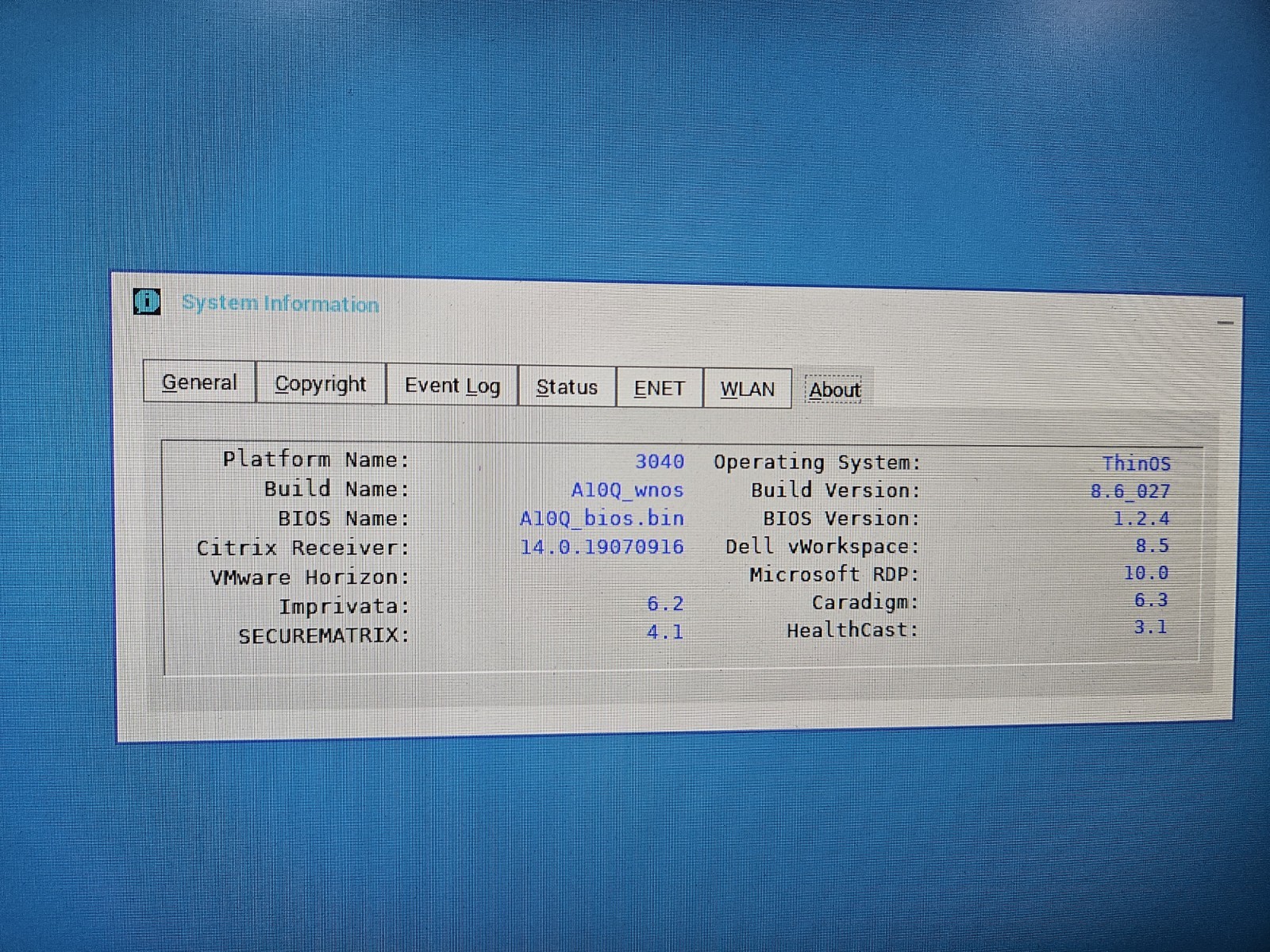The width and height of the screenshot is (1270, 952).
Task: Click the Operating System value ThinOS
Action: pyautogui.click(x=1136, y=463)
